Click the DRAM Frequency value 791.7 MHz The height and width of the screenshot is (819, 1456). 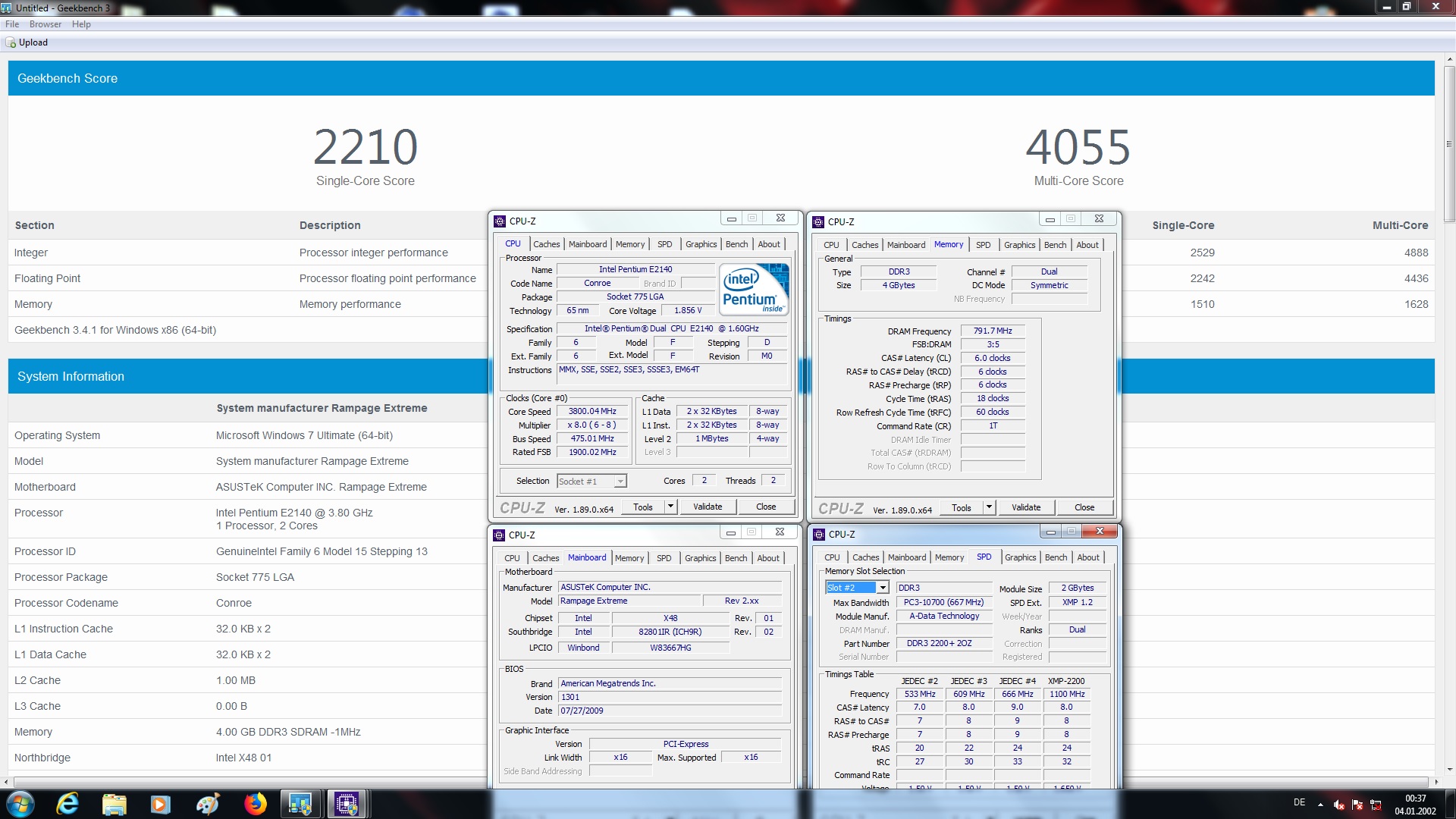pos(993,331)
